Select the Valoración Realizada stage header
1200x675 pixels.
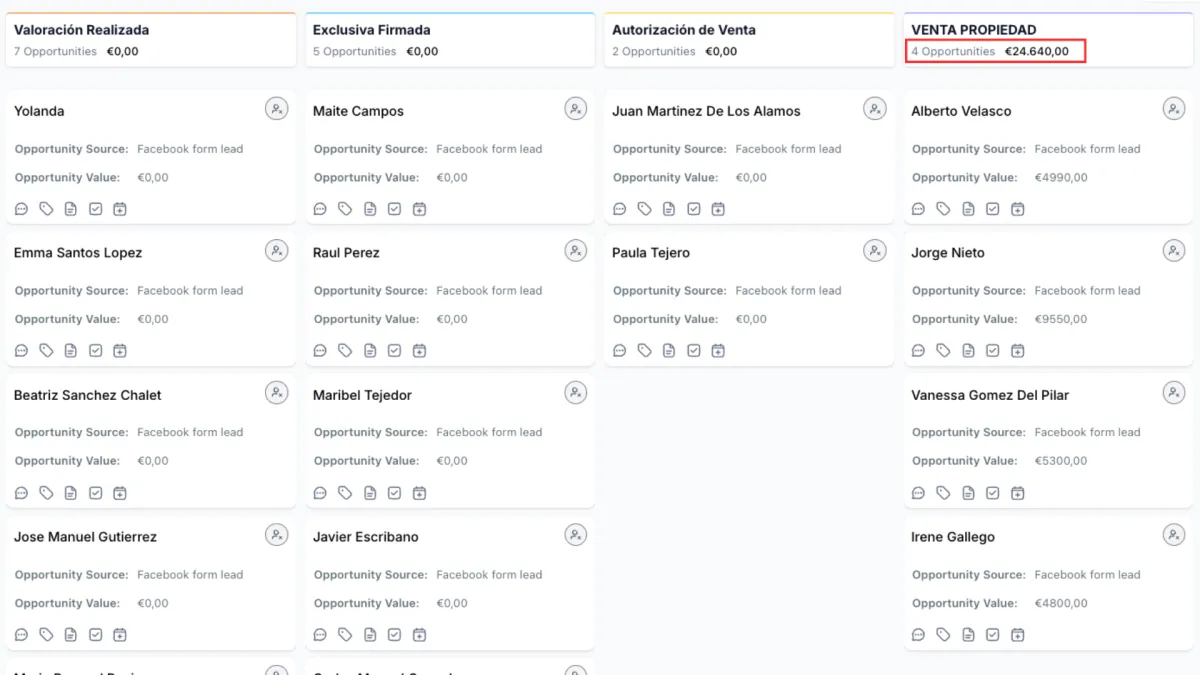82,30
